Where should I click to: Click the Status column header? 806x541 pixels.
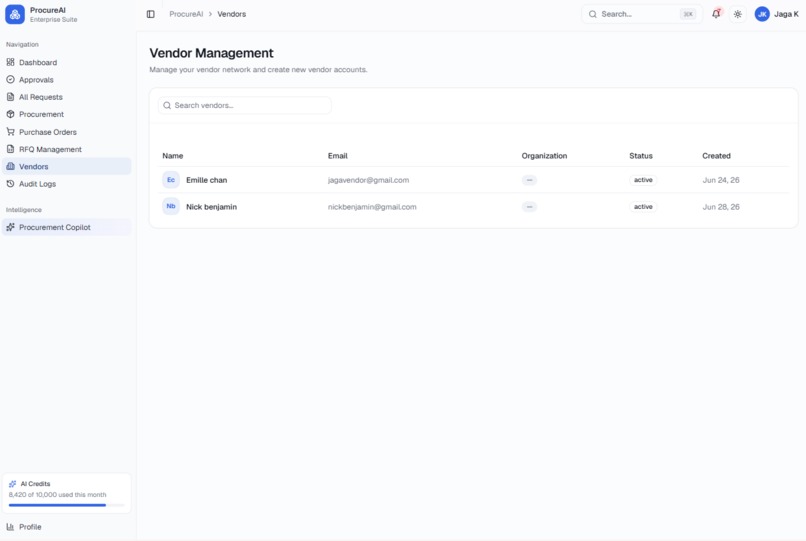click(x=640, y=156)
